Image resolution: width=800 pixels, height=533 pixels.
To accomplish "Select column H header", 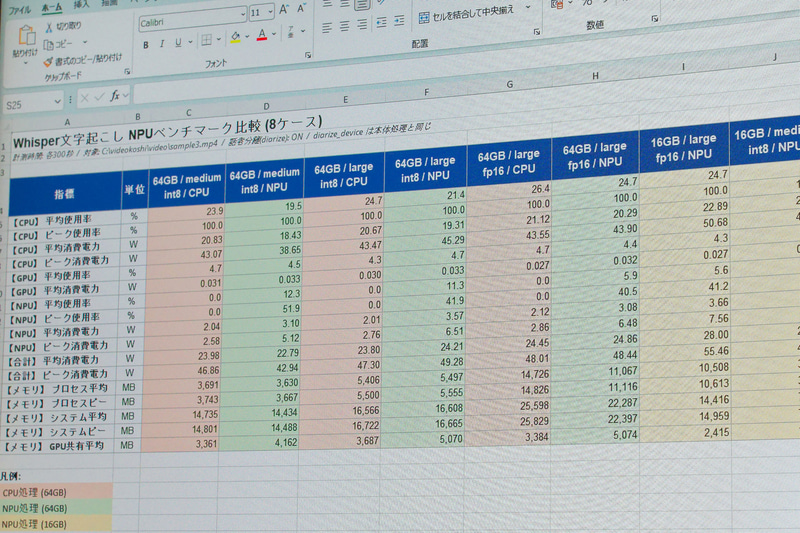I will click(x=595, y=76).
